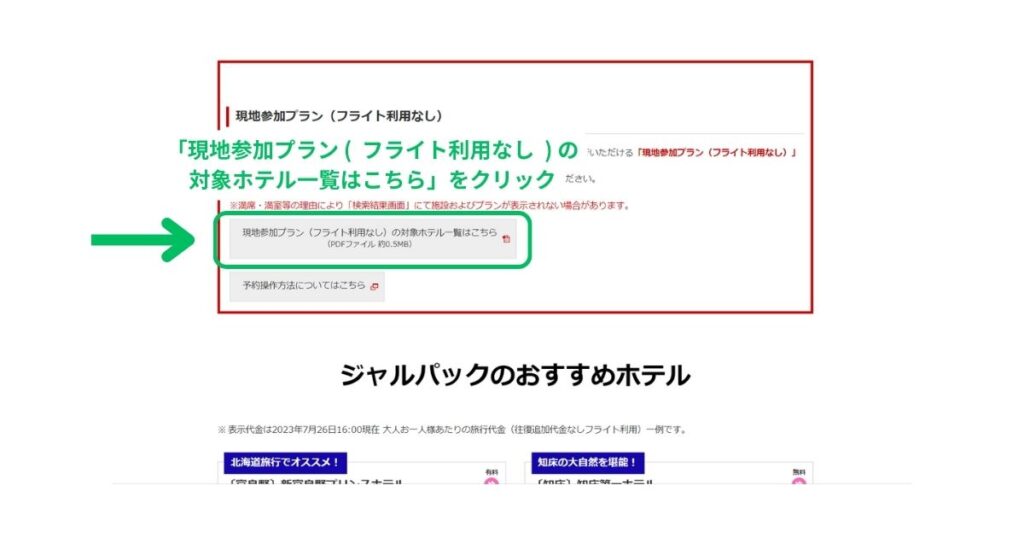Click the red ※満席・満室等の理由により notice

(x=430, y=205)
